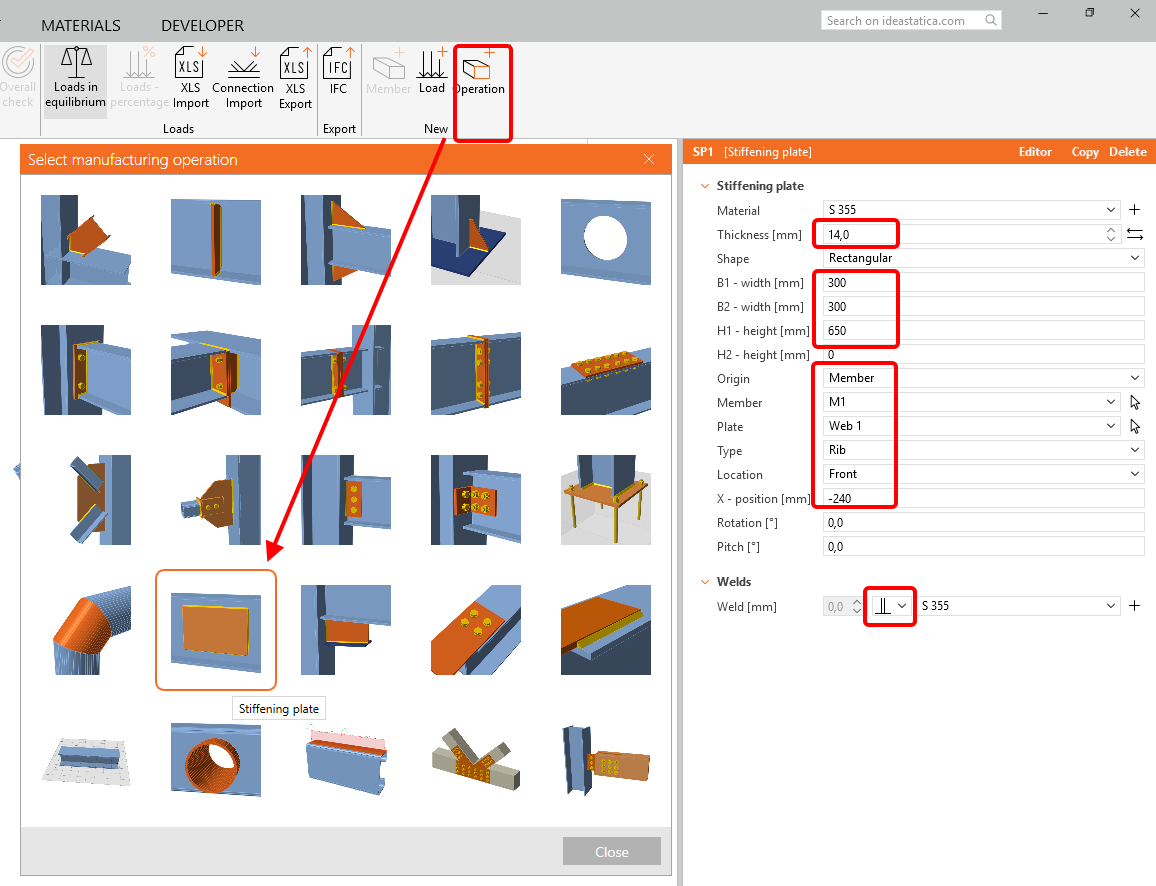Click the B1 - width field
This screenshot has width=1156, height=886.
983,282
